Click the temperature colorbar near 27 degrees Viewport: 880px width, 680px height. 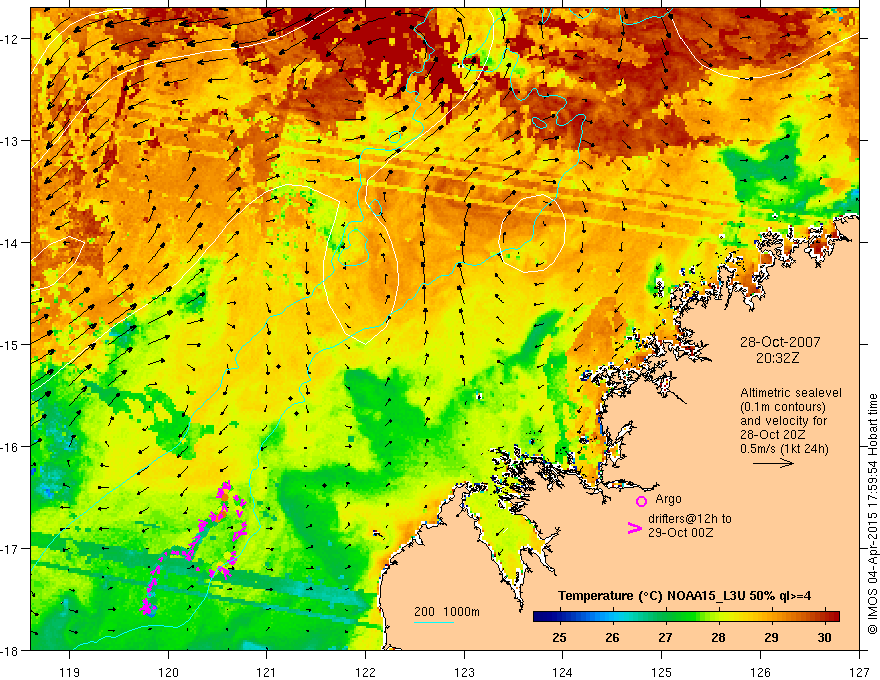pyautogui.click(x=665, y=616)
